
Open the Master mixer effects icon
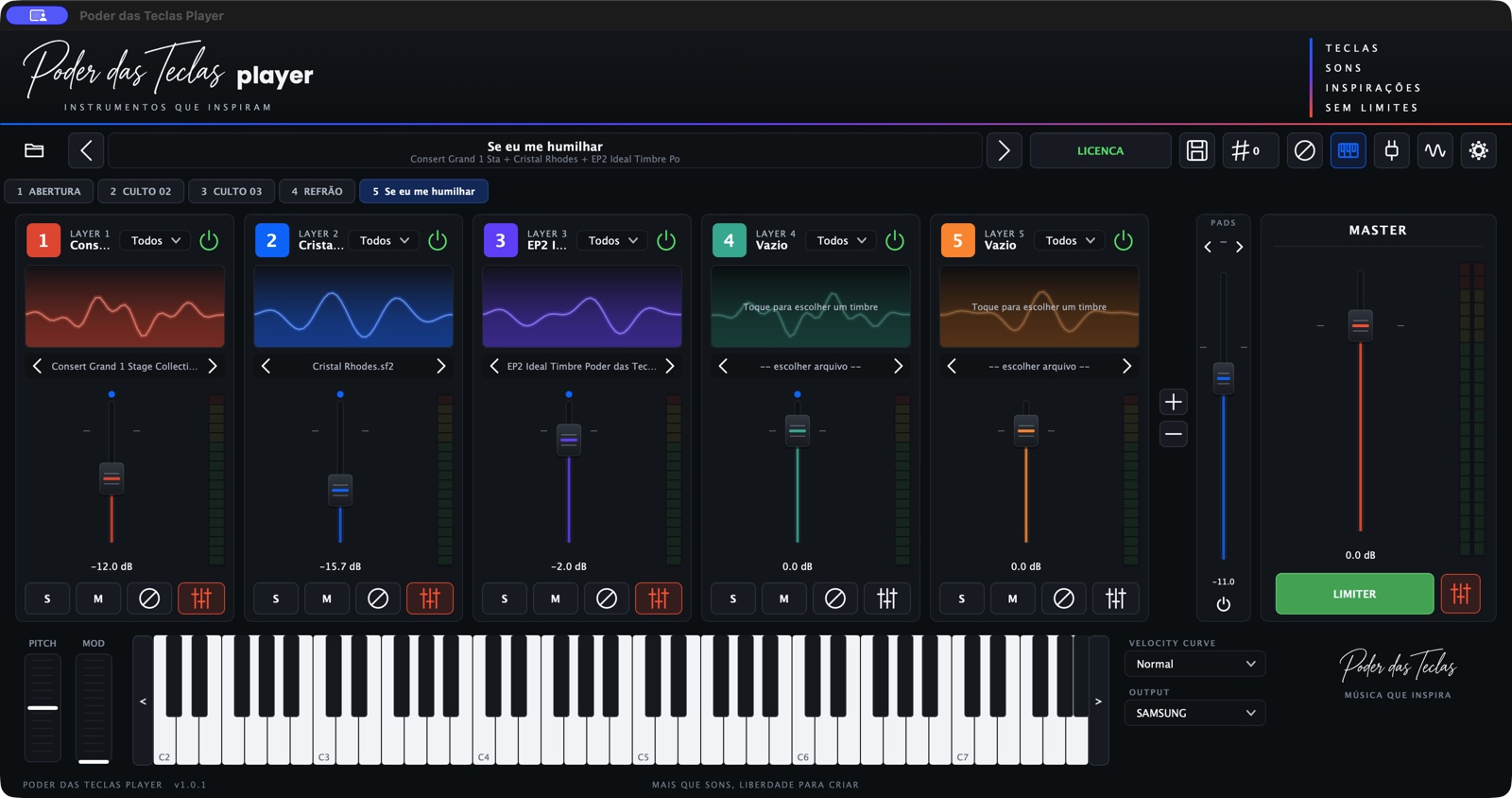tap(1461, 594)
